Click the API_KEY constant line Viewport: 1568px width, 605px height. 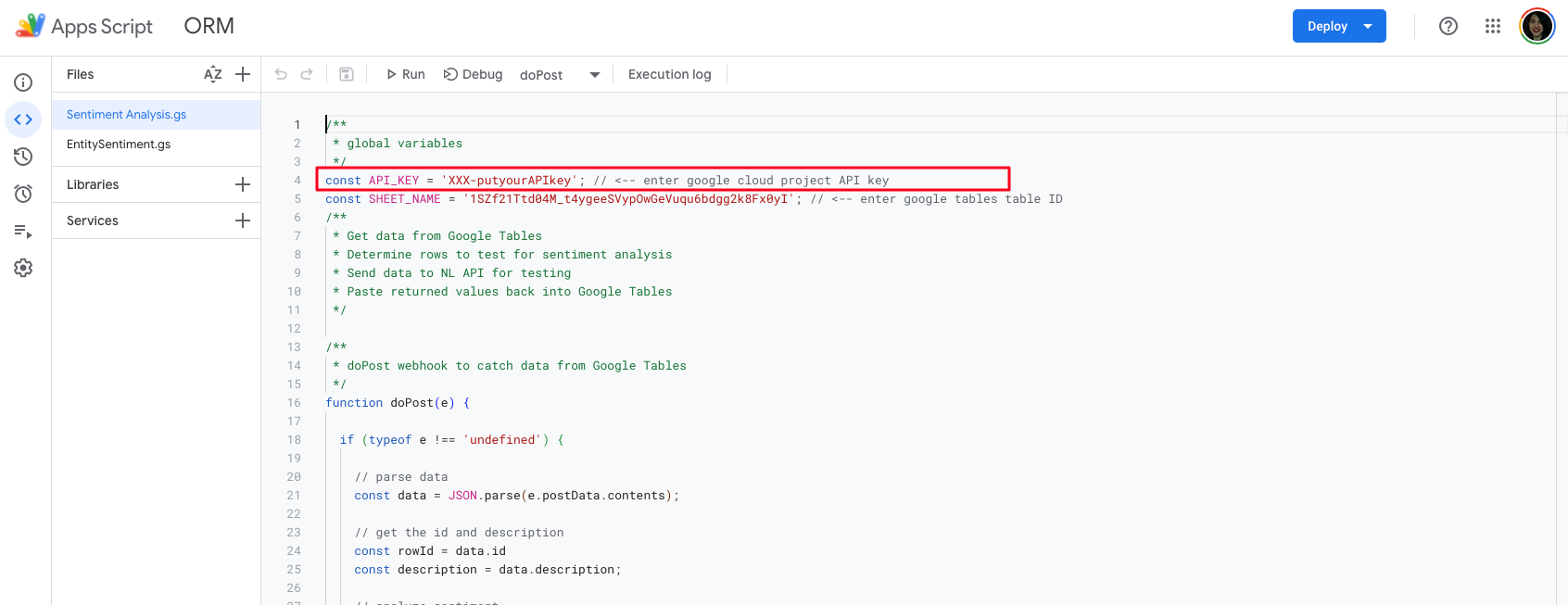point(607,181)
